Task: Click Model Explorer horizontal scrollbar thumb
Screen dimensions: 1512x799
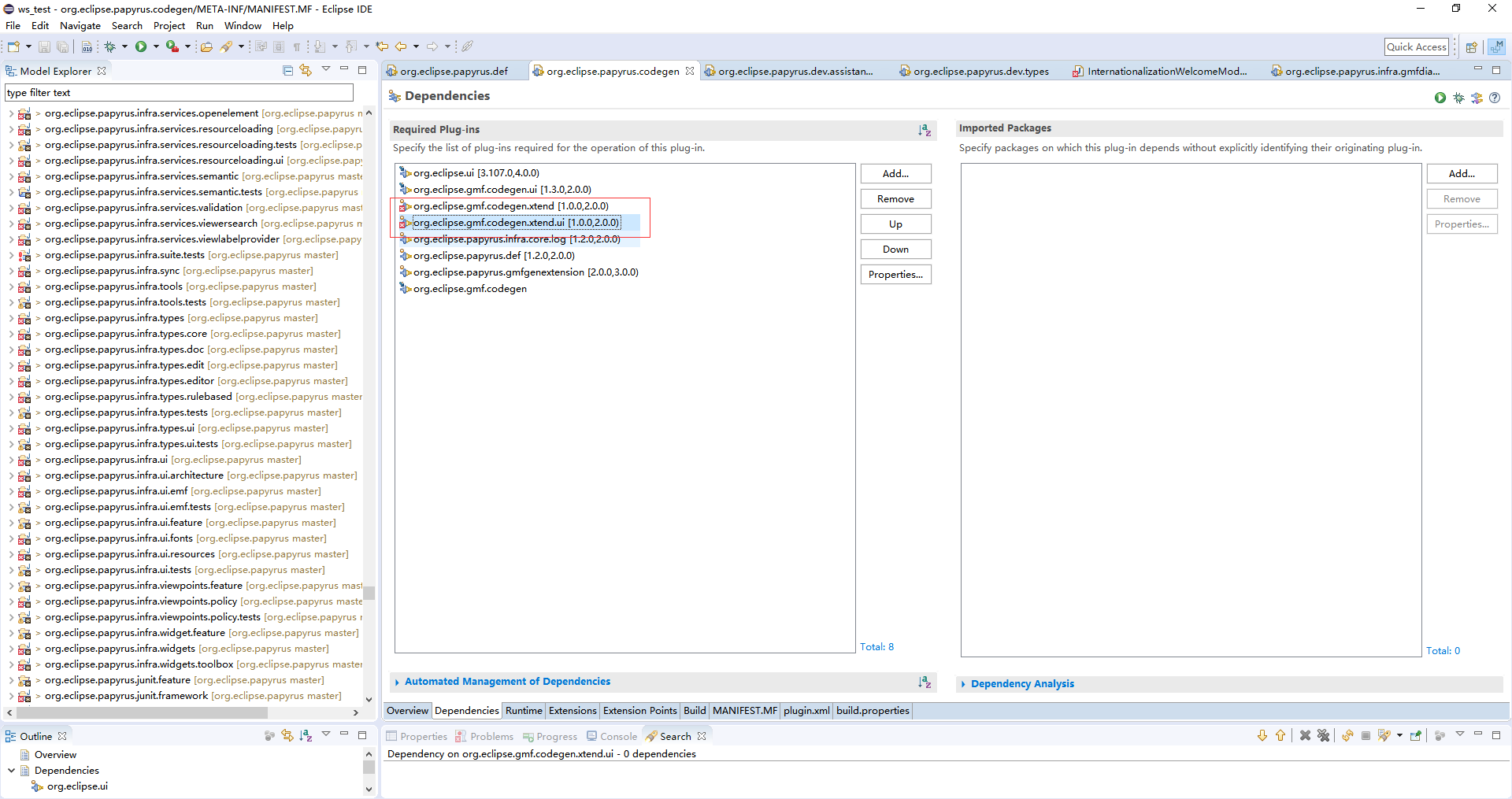Action: click(142, 712)
